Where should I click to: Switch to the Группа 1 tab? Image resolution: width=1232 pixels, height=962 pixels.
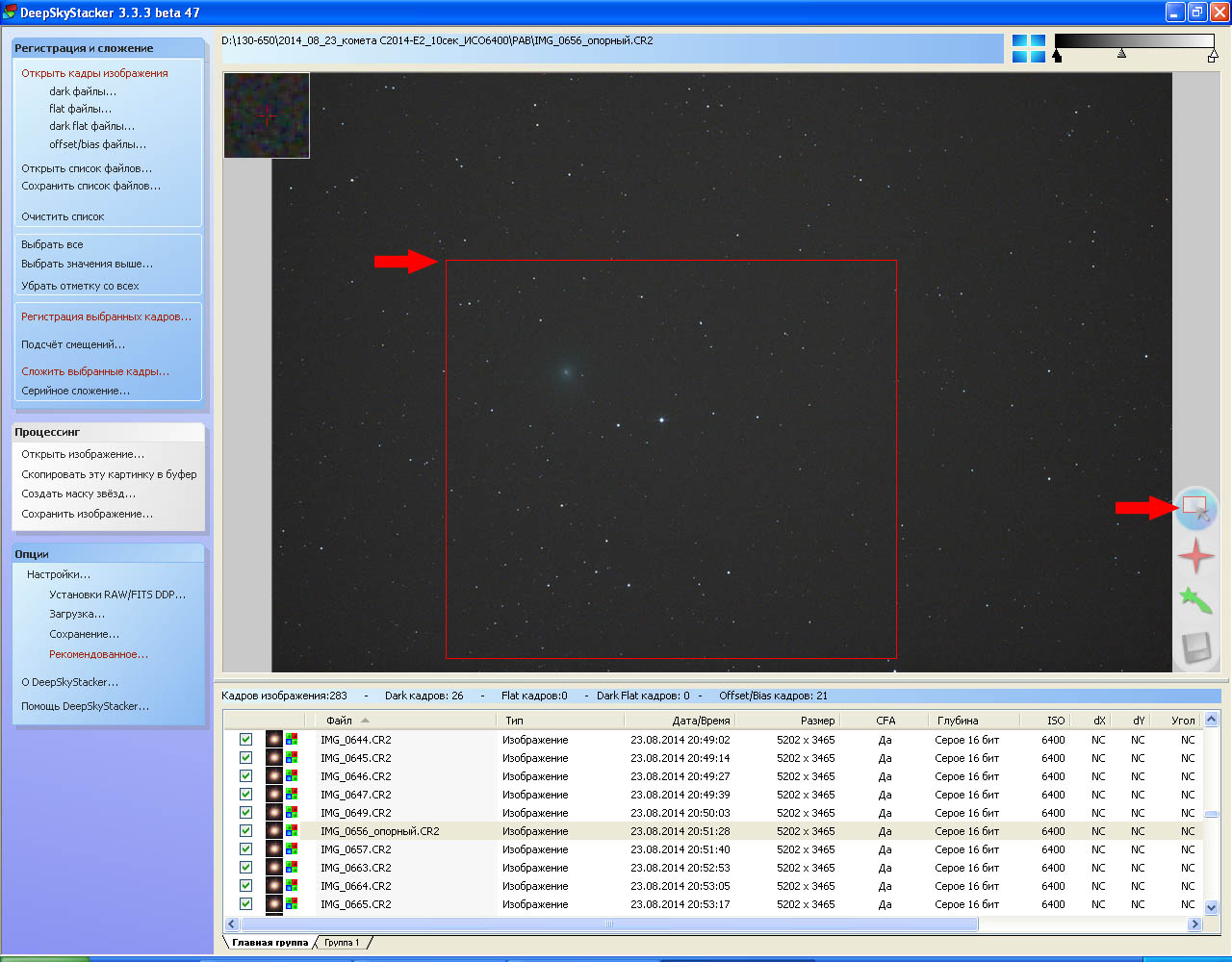[x=342, y=943]
